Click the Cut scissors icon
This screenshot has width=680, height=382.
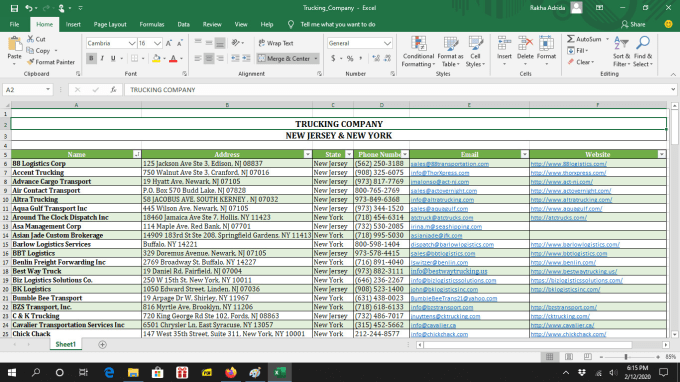pyautogui.click(x=30, y=39)
